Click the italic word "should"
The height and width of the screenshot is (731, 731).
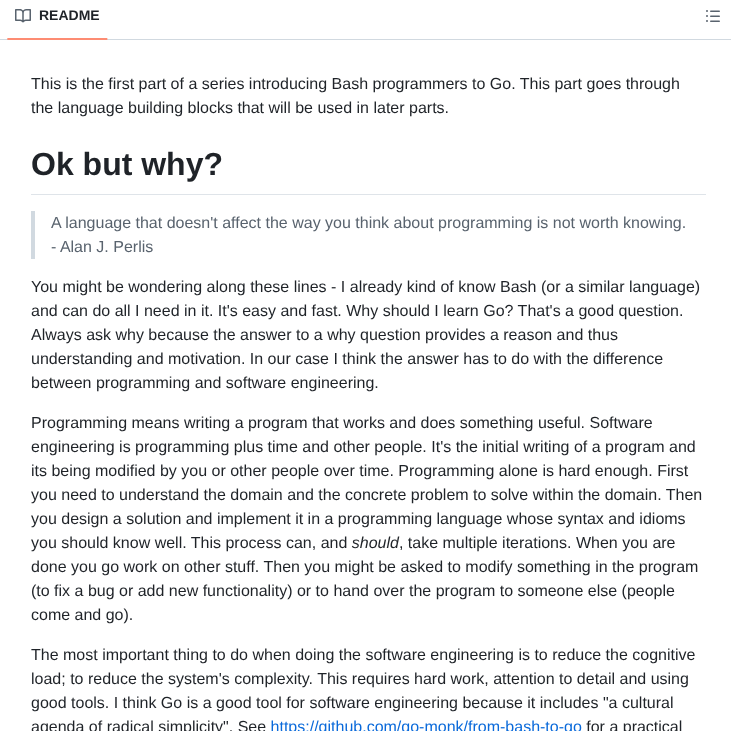pyautogui.click(x=375, y=543)
